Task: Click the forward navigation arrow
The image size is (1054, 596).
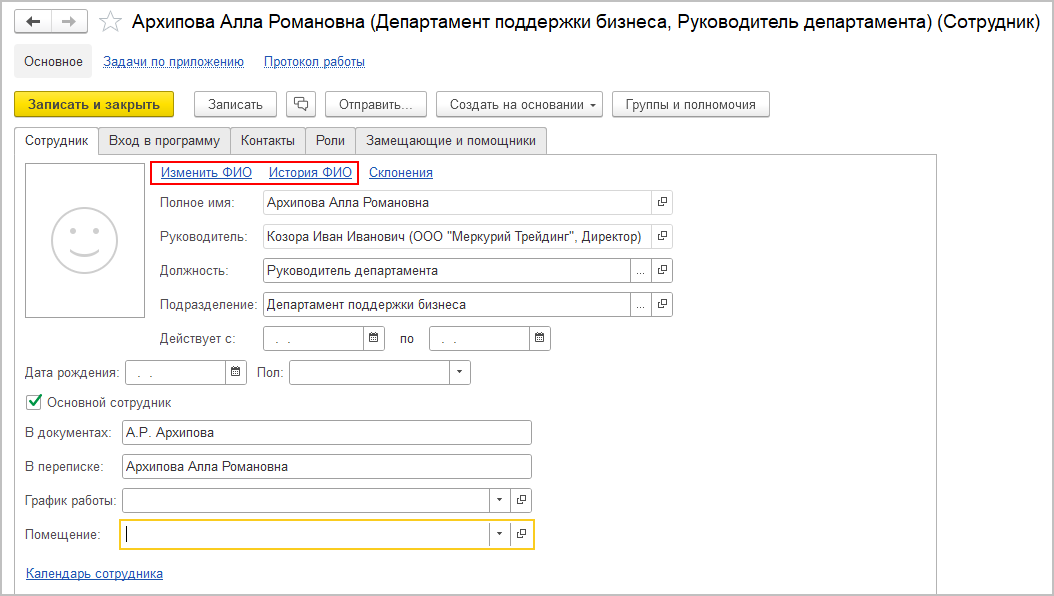Action: 68,21
